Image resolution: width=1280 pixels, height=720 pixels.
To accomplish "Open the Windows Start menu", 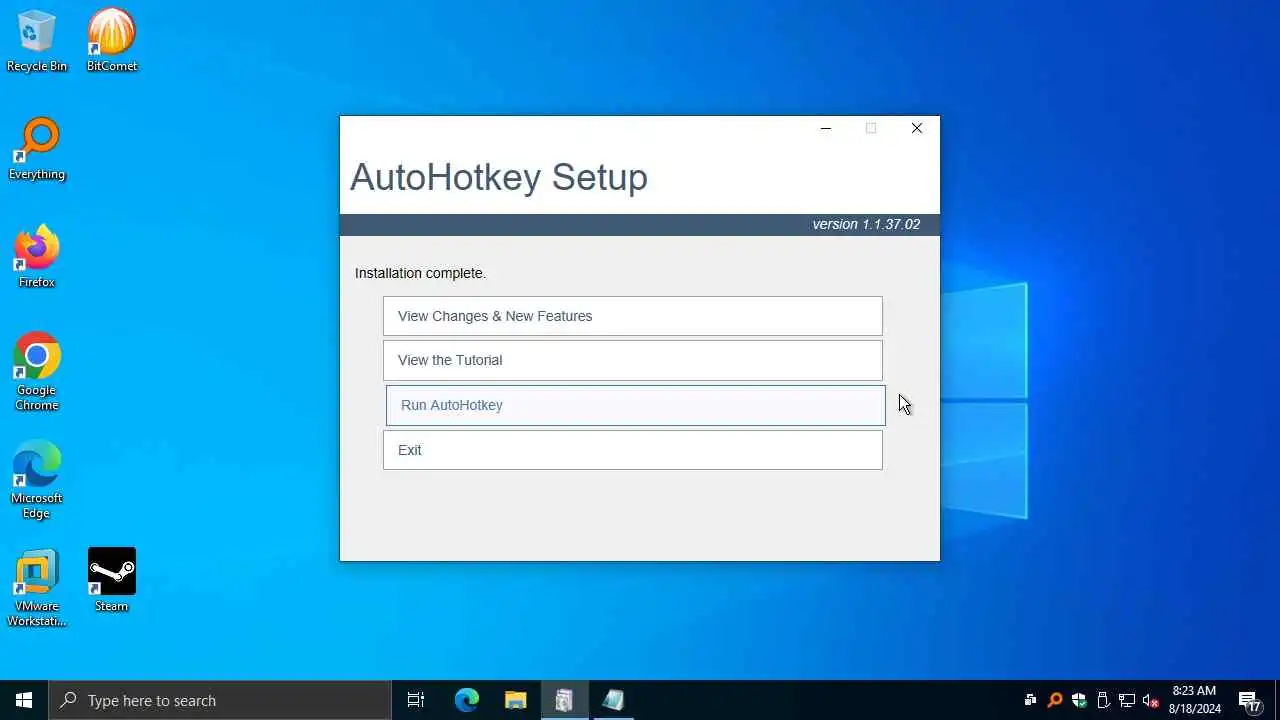I will [24, 700].
